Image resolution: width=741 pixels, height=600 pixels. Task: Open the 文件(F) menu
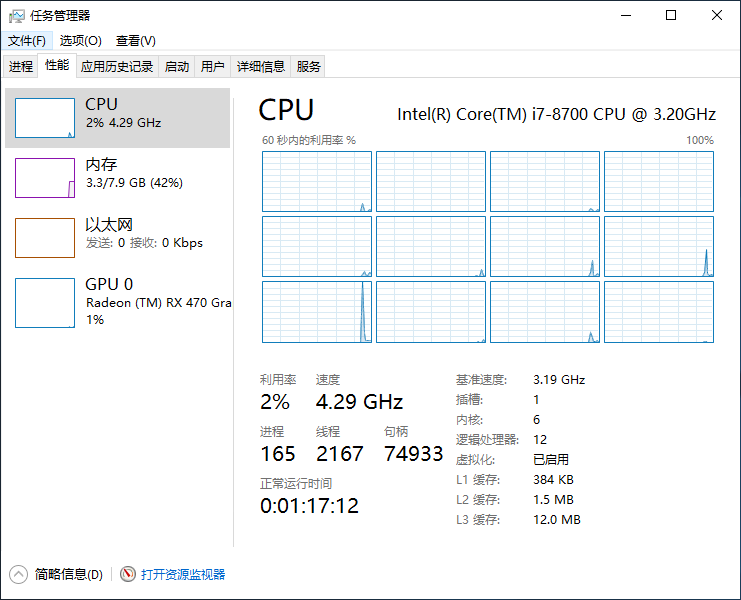27,41
